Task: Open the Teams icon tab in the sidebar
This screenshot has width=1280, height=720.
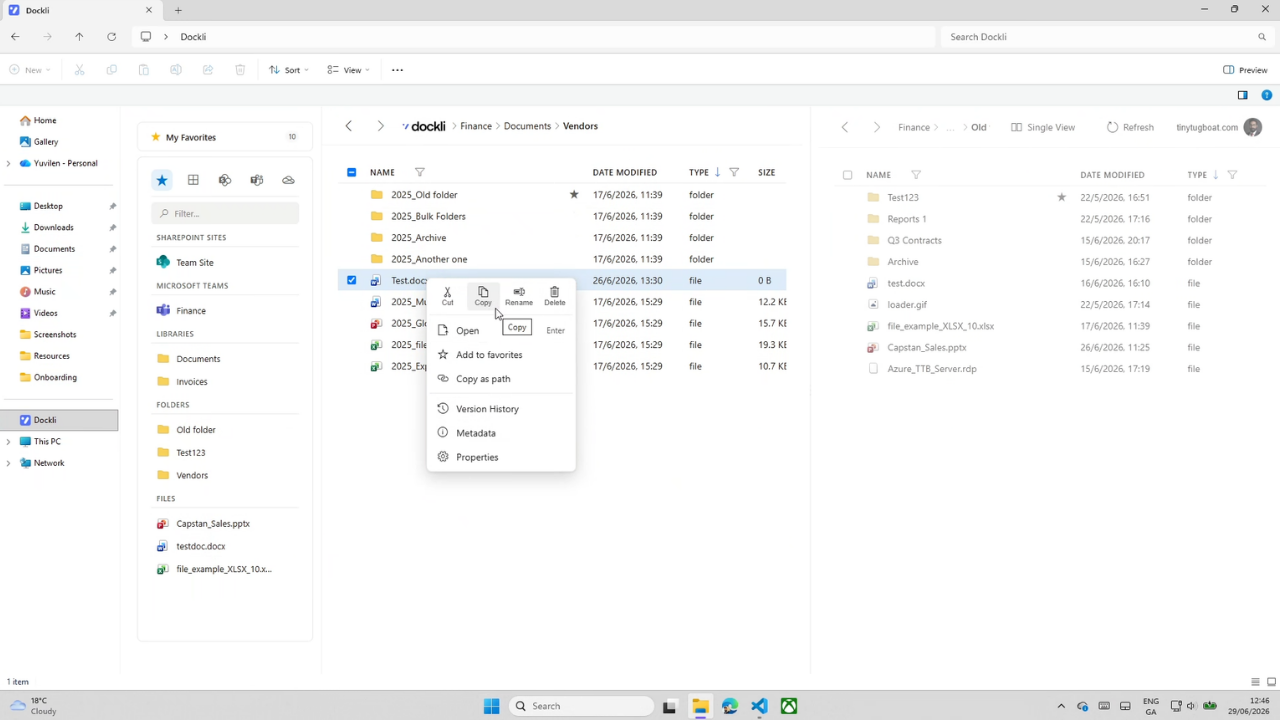Action: [256, 180]
